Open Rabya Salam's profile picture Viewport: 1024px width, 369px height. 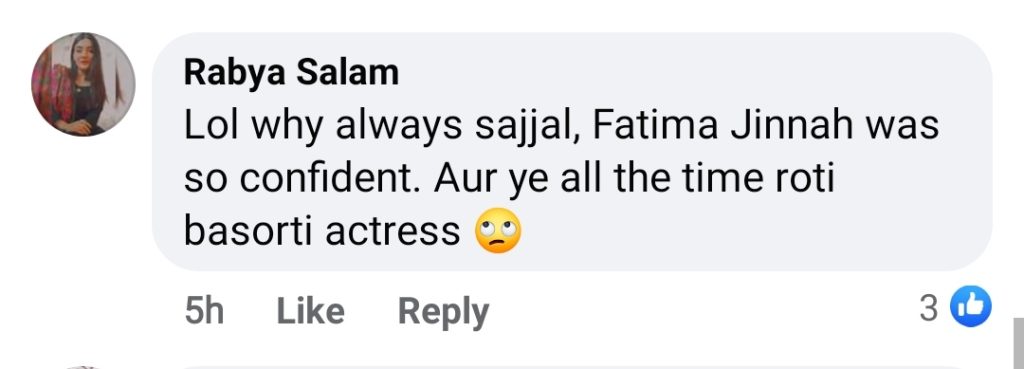(84, 84)
